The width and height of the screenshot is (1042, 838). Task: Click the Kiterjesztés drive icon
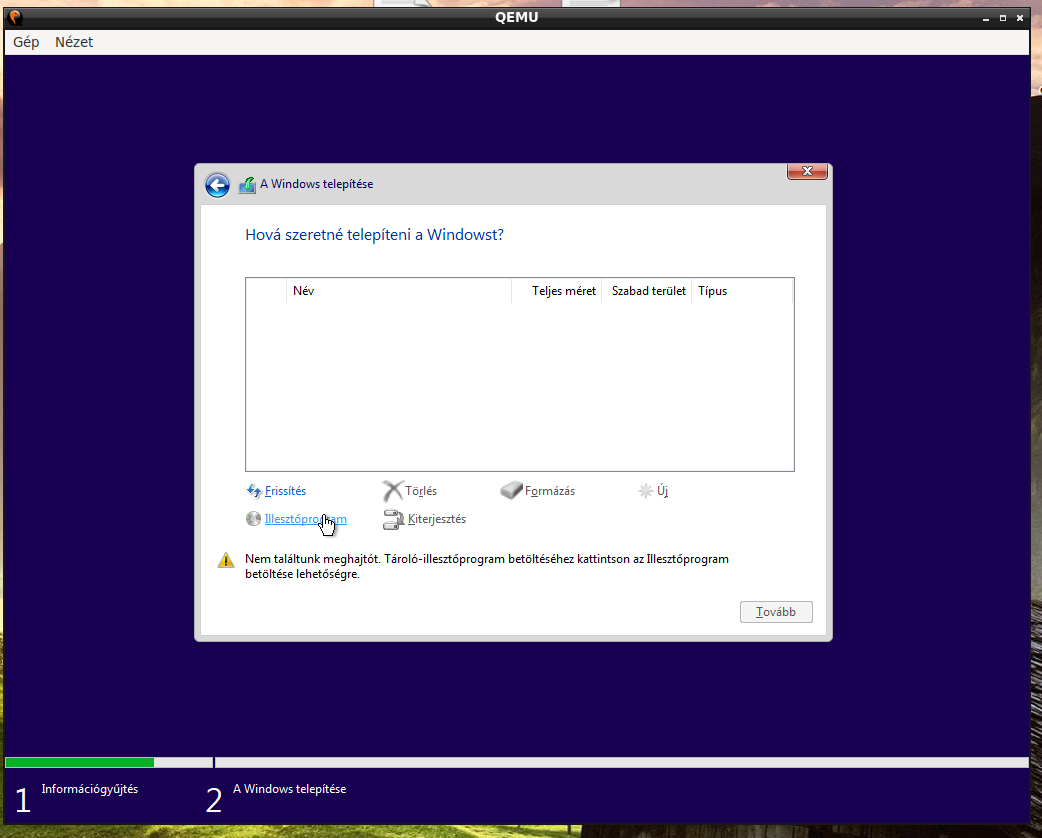click(393, 519)
